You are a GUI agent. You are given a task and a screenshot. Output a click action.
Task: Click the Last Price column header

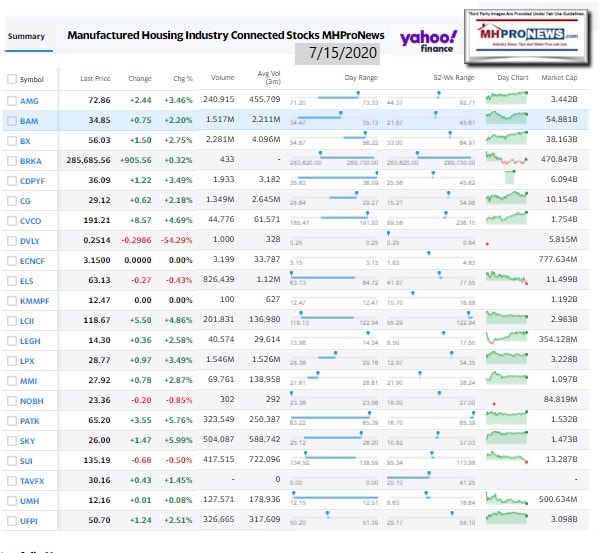(x=95, y=78)
